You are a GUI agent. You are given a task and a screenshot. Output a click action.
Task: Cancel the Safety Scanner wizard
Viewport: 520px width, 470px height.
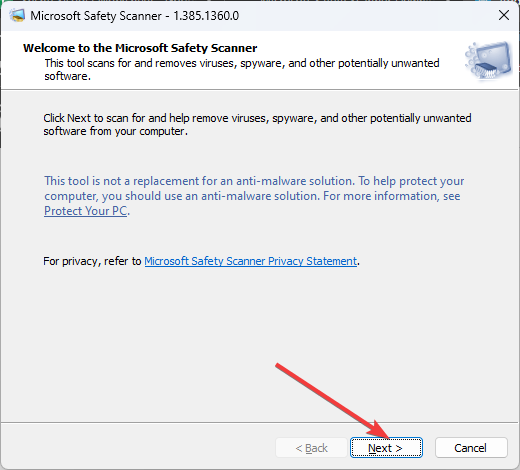tap(471, 448)
